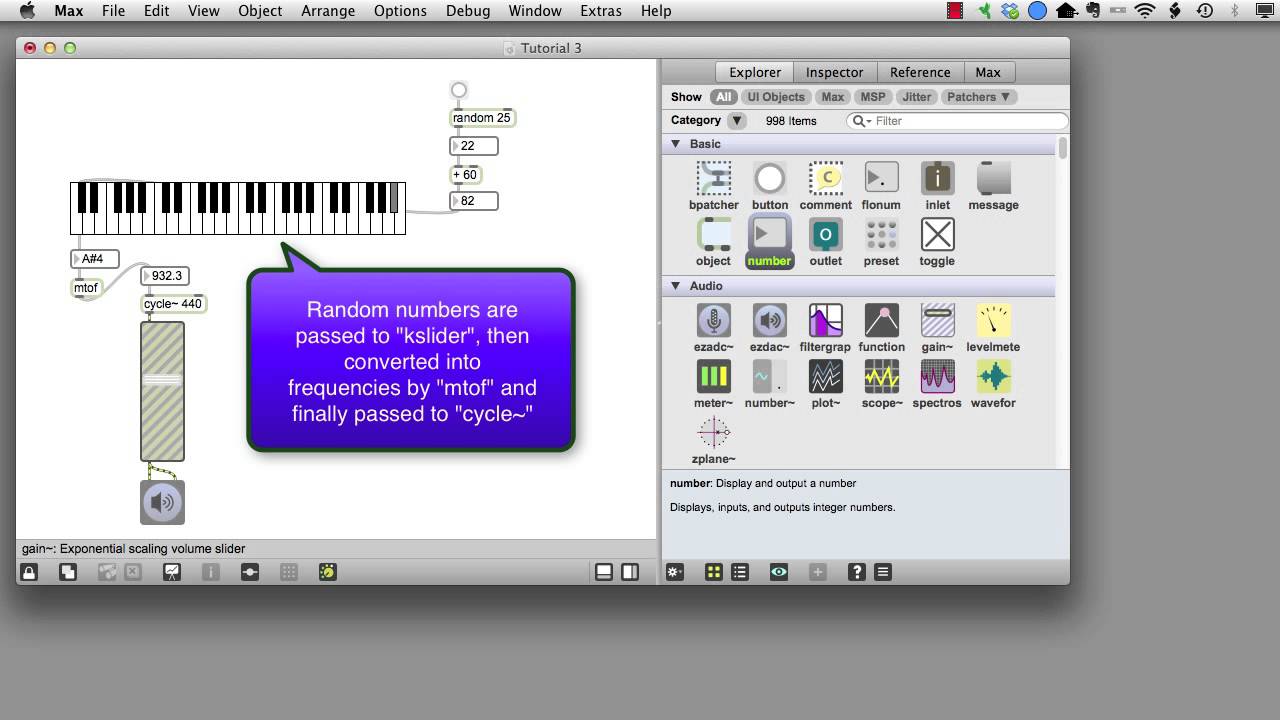Toggle presentation mode icon

[172, 572]
